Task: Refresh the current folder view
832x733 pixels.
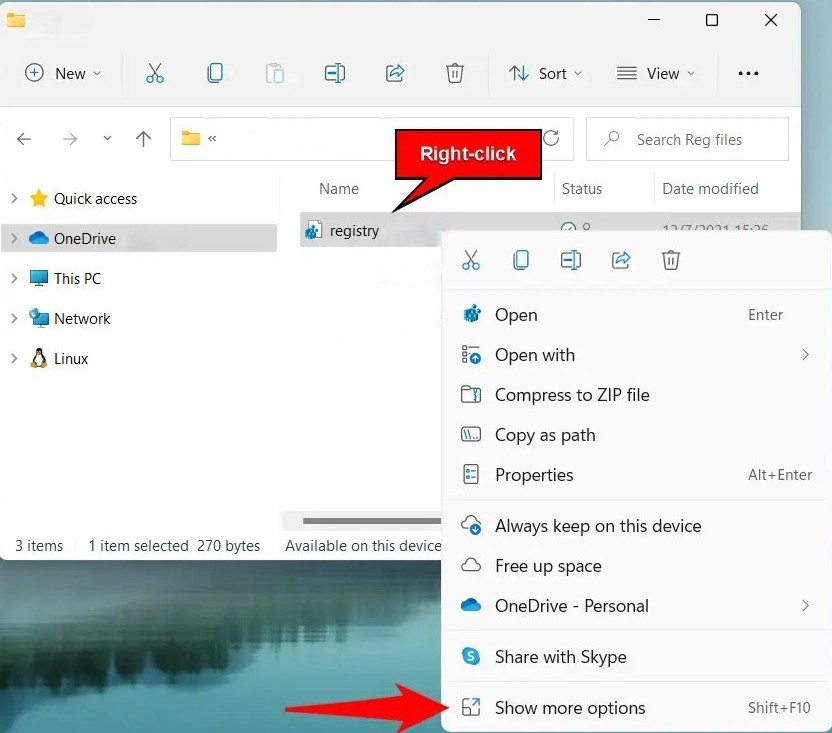Action: coord(551,139)
